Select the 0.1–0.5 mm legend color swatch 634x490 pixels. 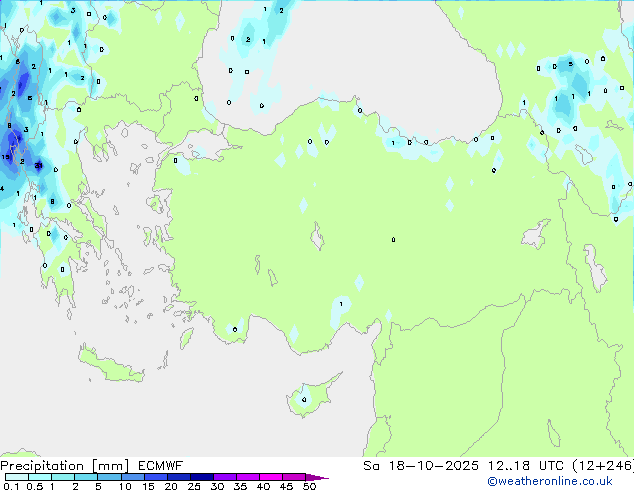[17, 477]
